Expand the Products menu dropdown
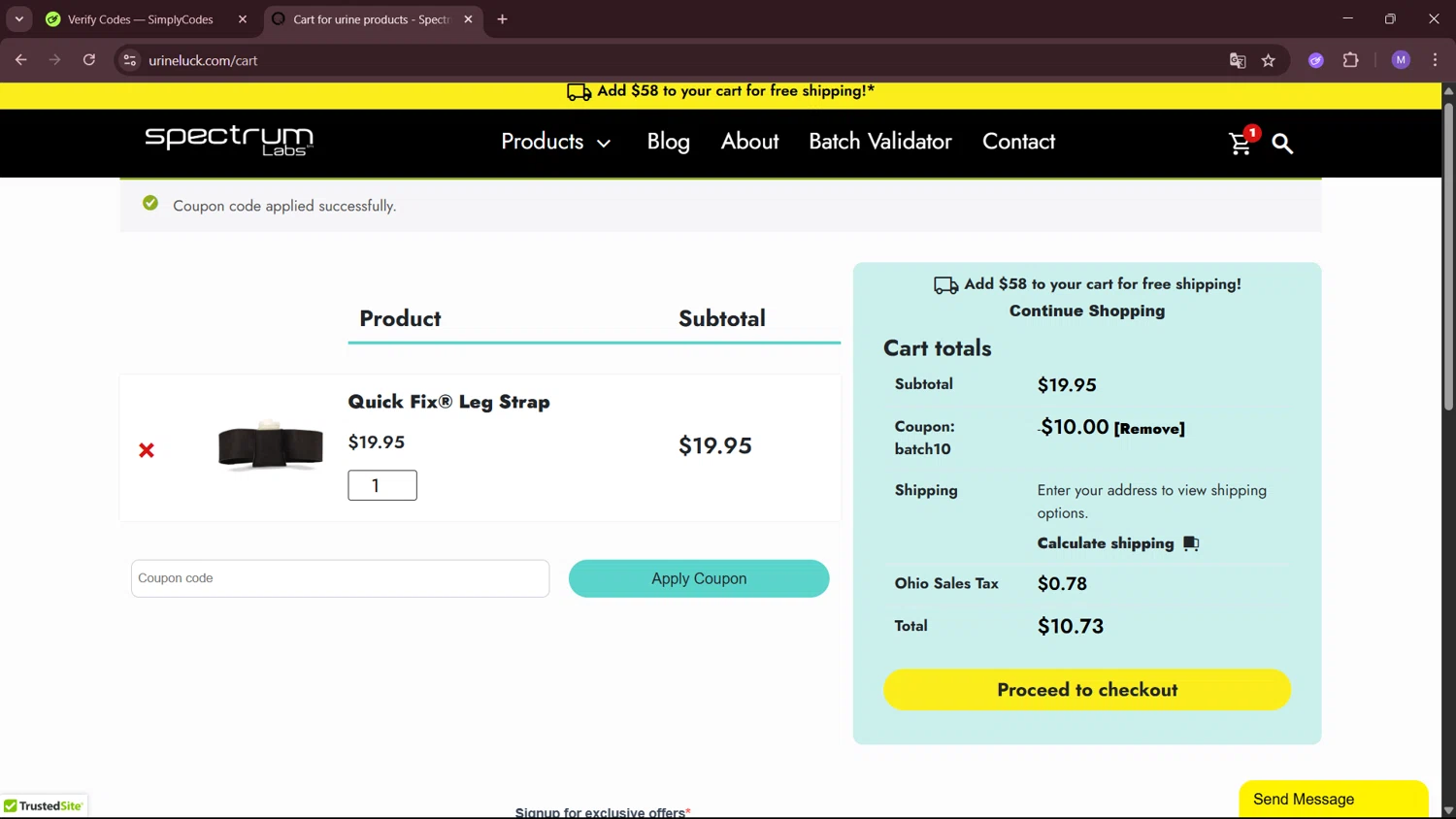This screenshot has height=819, width=1456. pyautogui.click(x=556, y=142)
